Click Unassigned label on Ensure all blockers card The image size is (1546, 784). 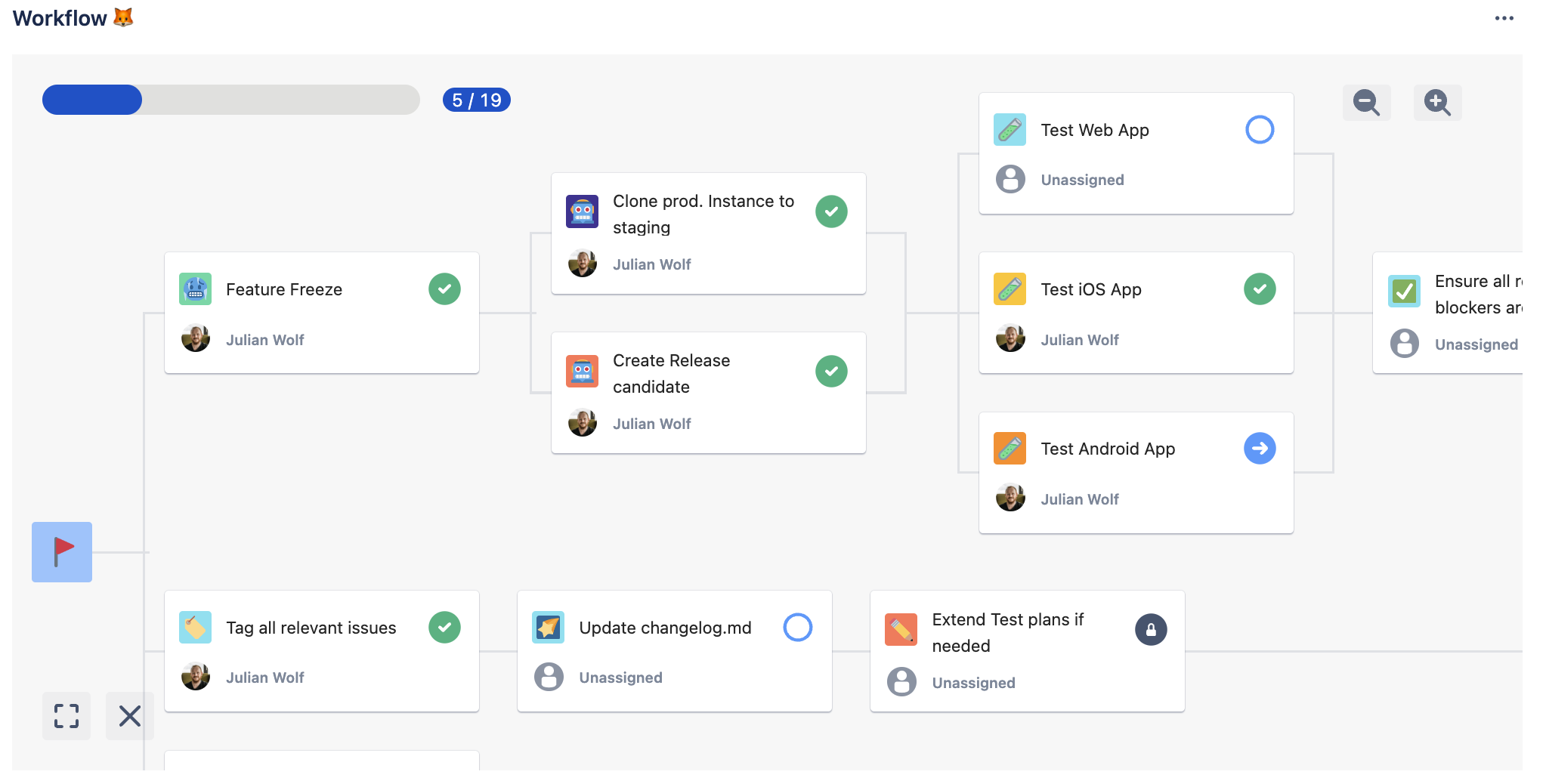tap(1476, 344)
